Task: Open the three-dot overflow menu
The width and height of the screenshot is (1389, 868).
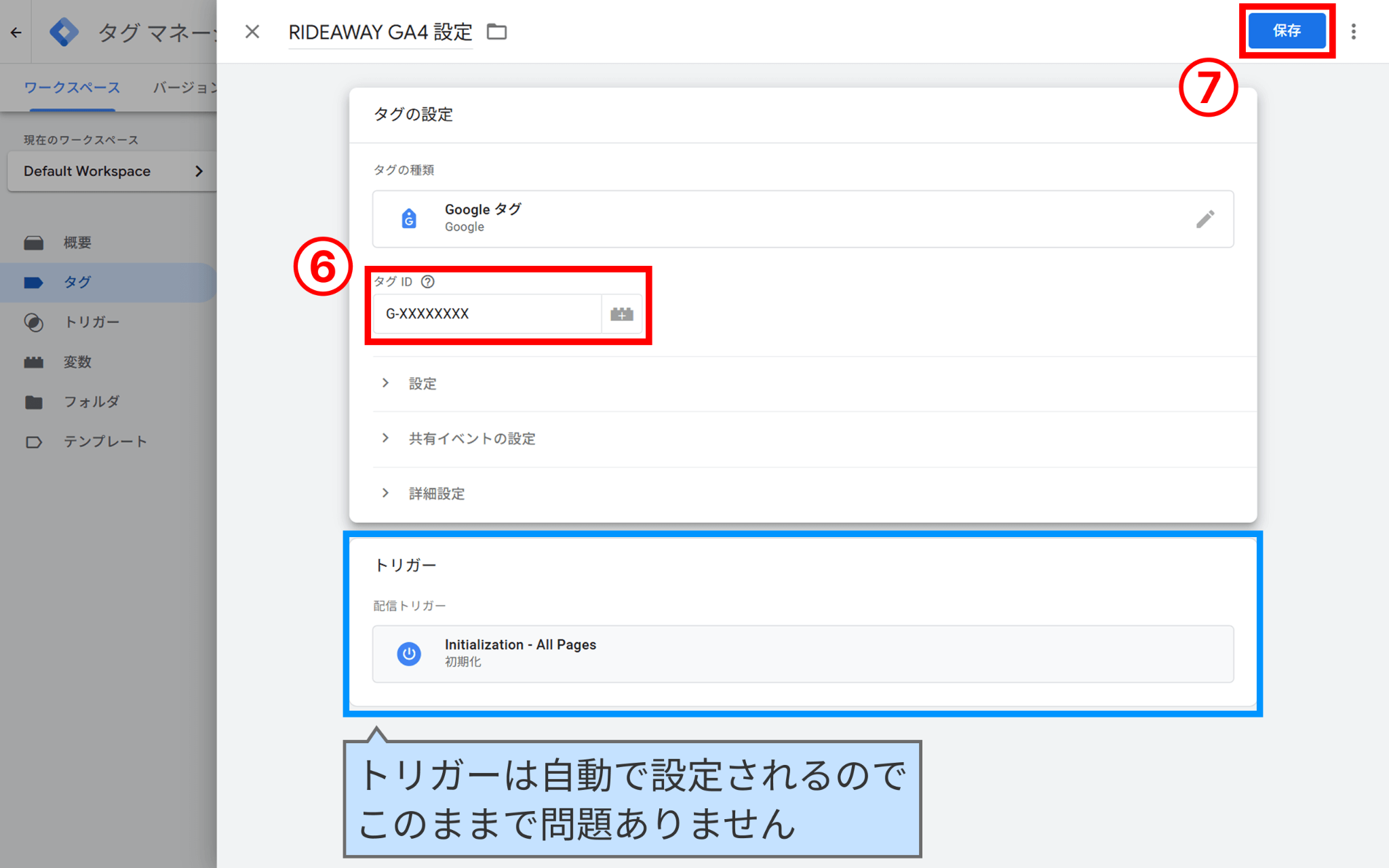Action: (x=1354, y=31)
